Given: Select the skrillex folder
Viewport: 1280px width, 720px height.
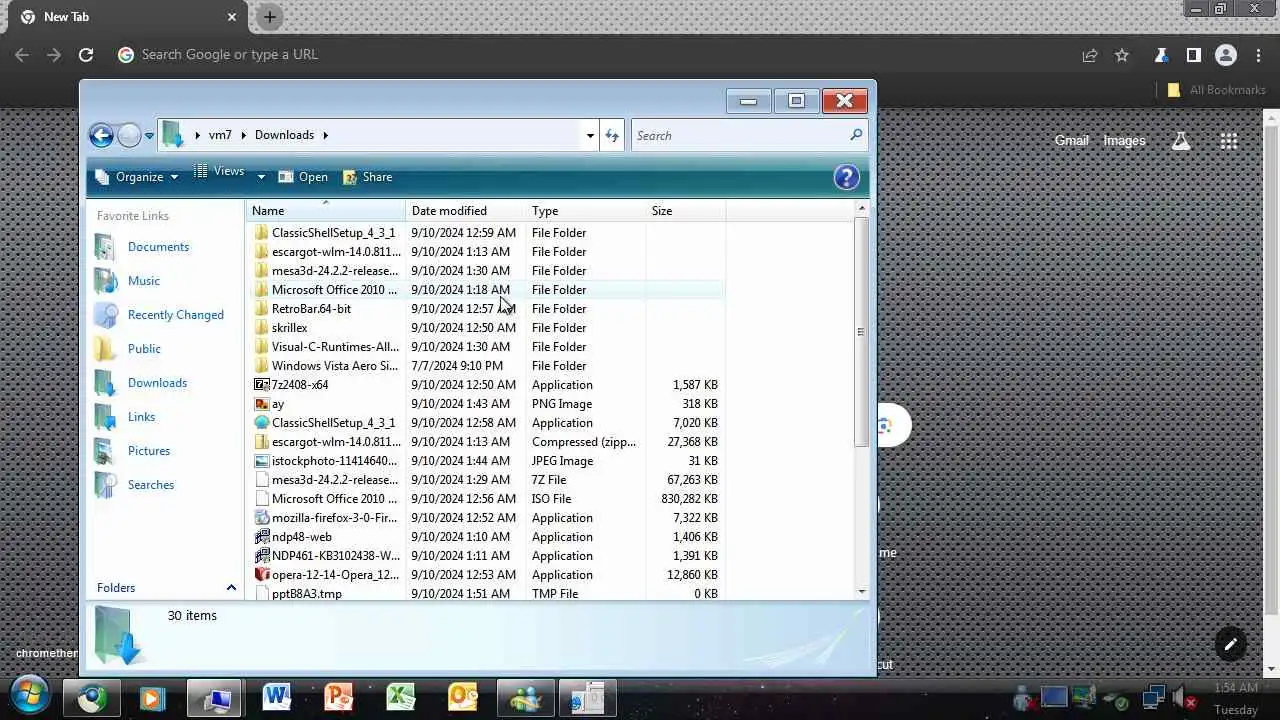Looking at the screenshot, I should (289, 328).
